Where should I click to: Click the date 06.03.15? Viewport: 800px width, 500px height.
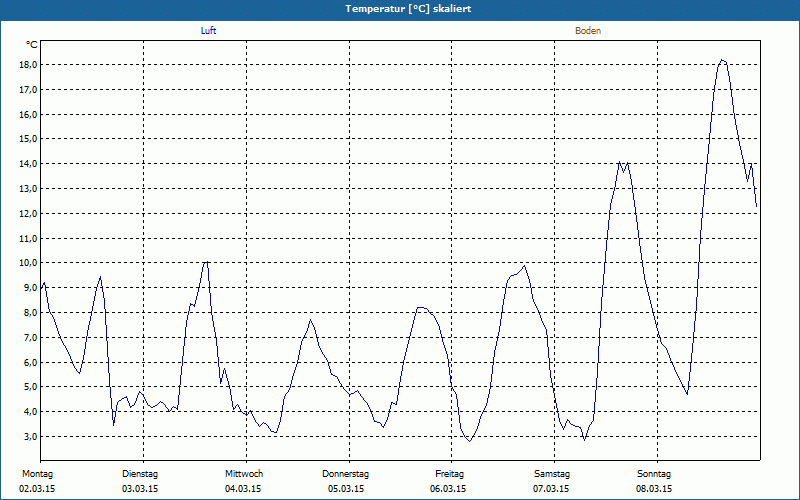(448, 489)
